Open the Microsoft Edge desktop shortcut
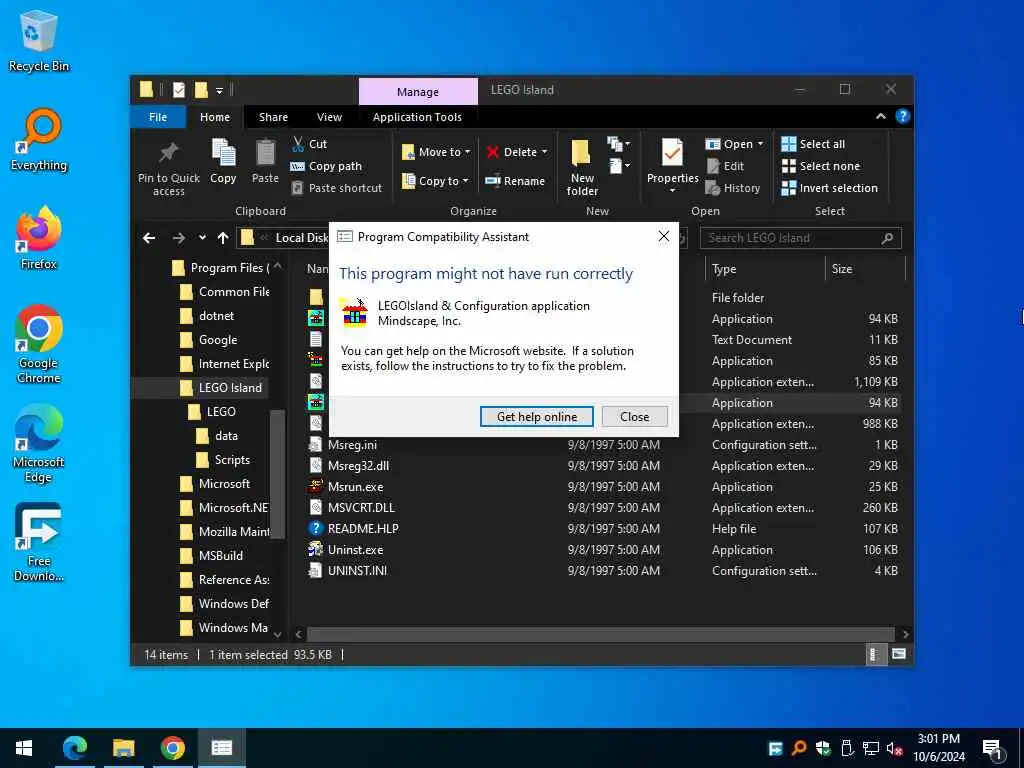 click(39, 443)
